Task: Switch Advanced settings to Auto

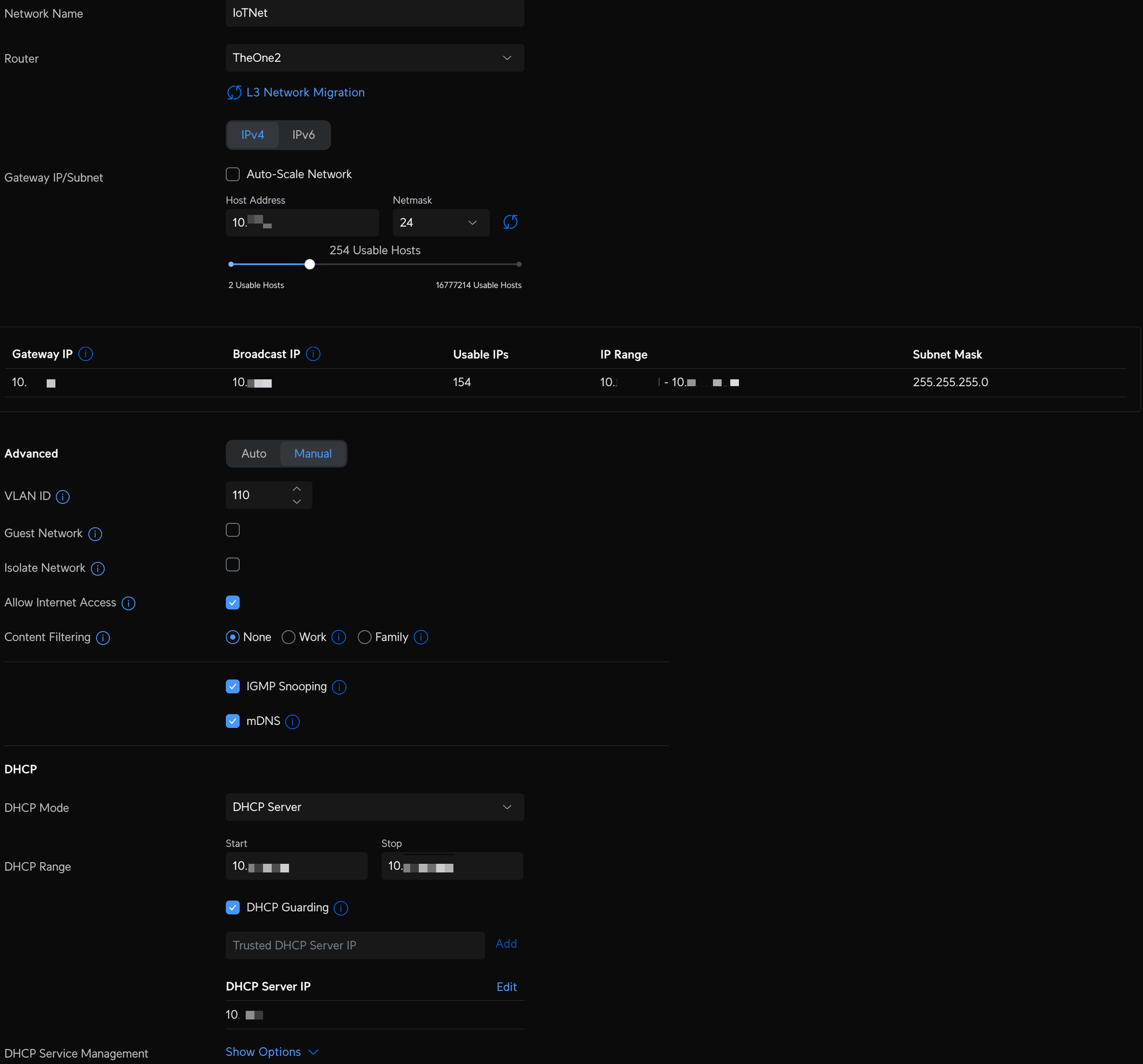Action: tap(254, 454)
